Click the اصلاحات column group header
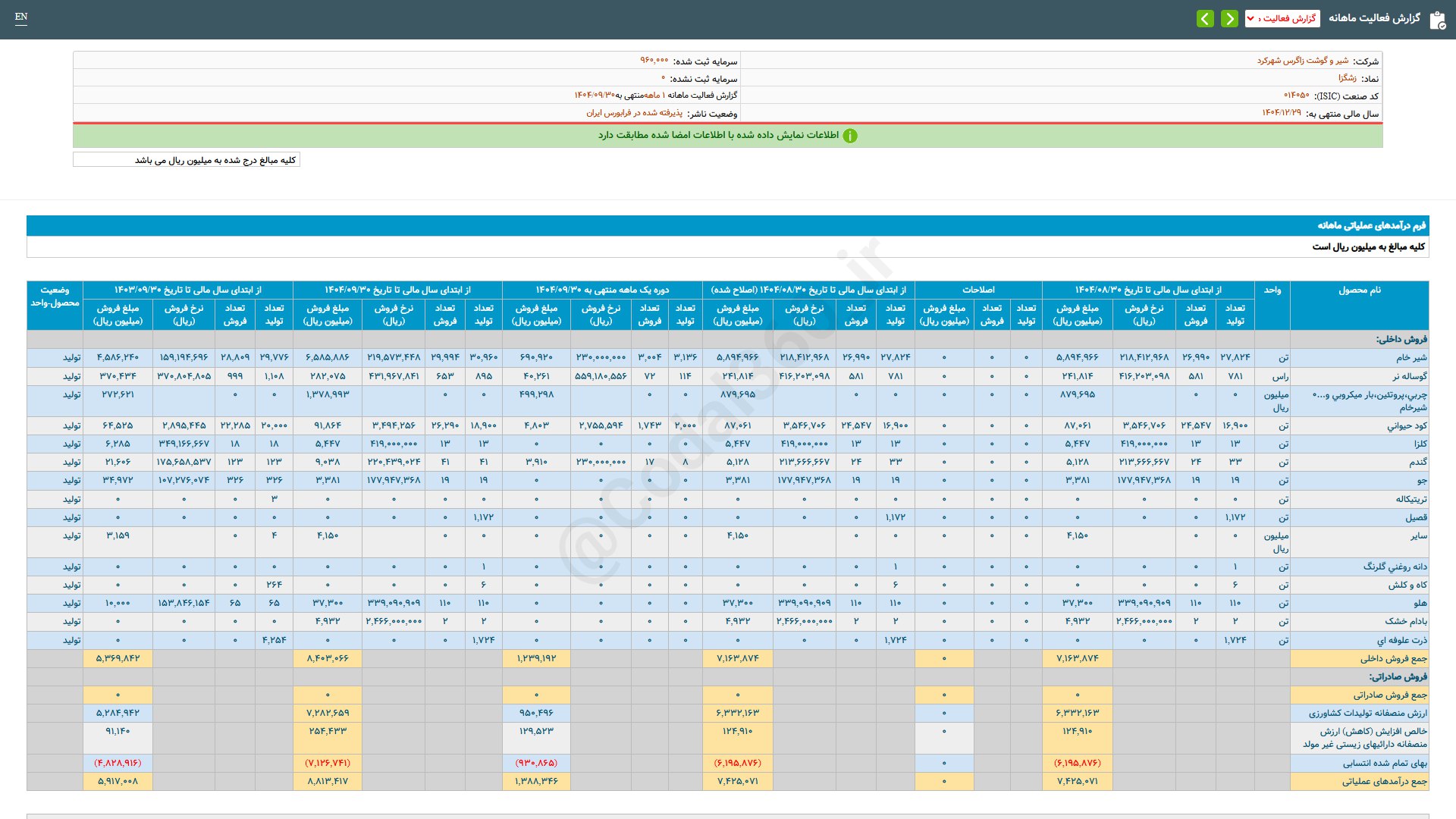This screenshot has width=1456, height=819. pos(978,290)
